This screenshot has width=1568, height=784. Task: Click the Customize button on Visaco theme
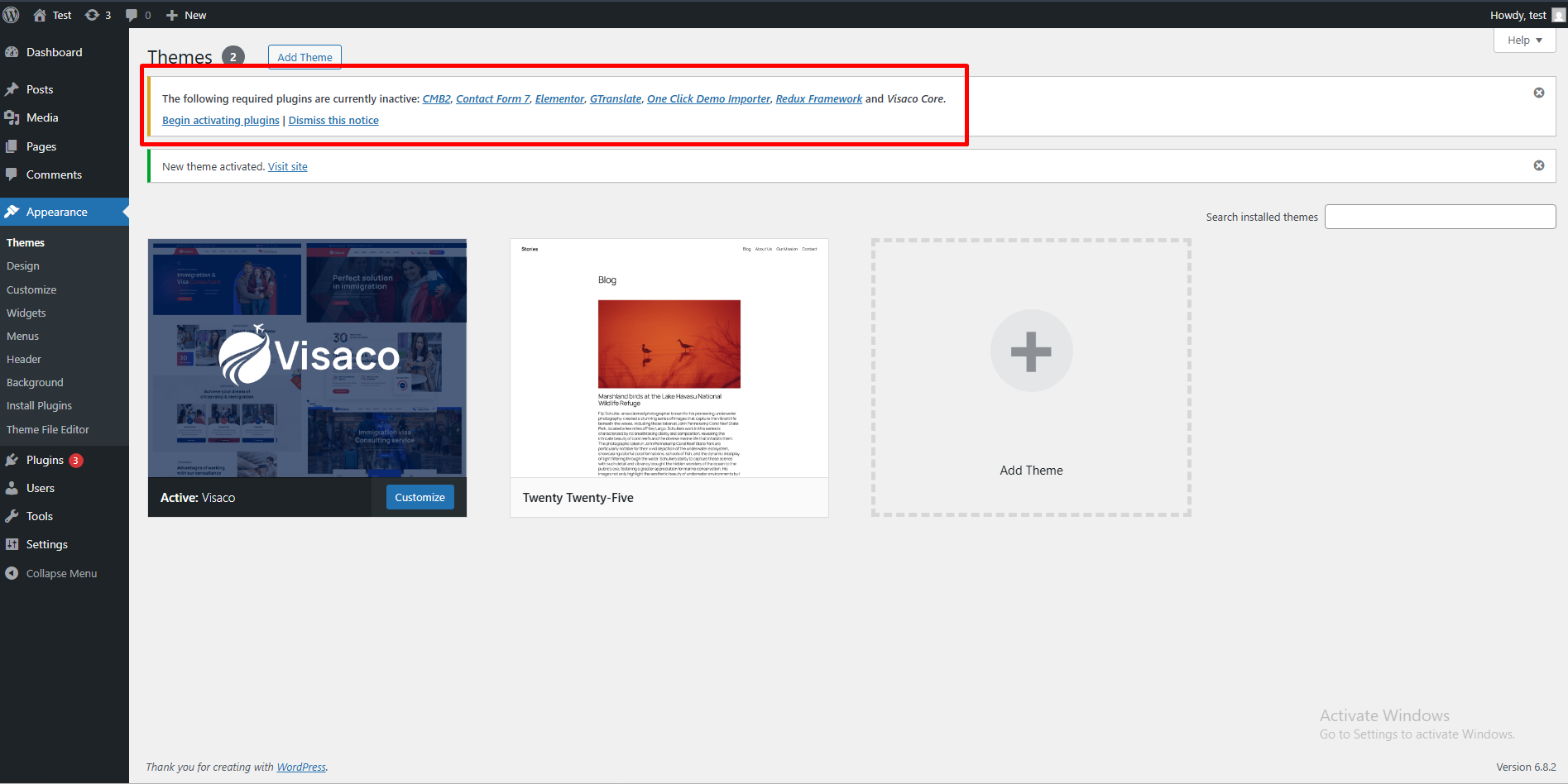click(420, 497)
